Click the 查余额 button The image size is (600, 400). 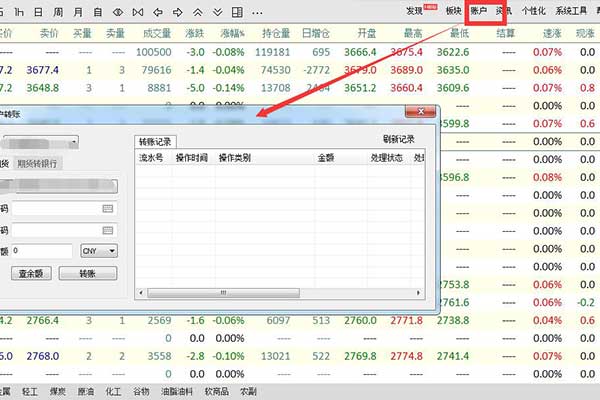(31, 273)
